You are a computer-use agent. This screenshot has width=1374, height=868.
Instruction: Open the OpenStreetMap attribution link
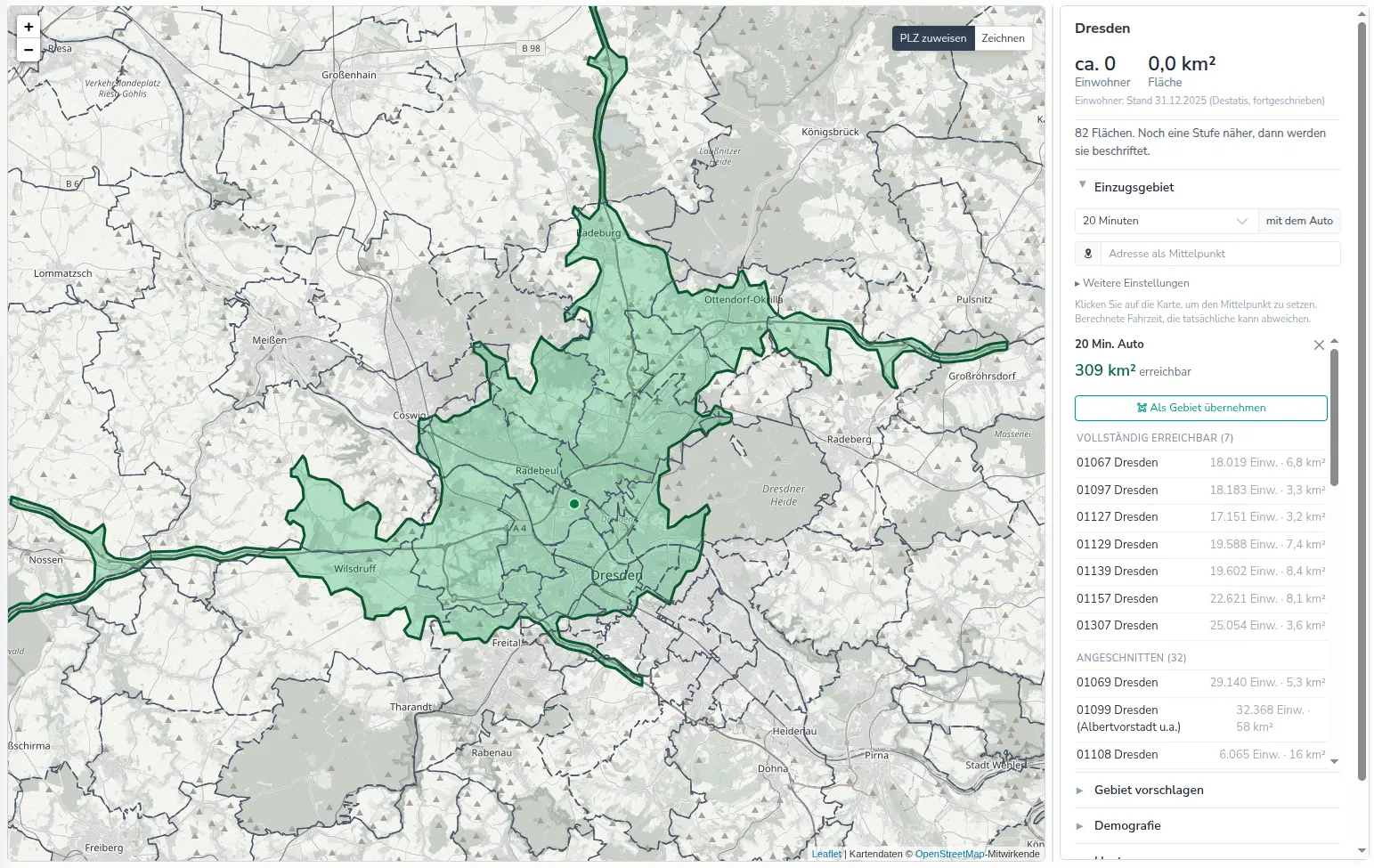[950, 854]
